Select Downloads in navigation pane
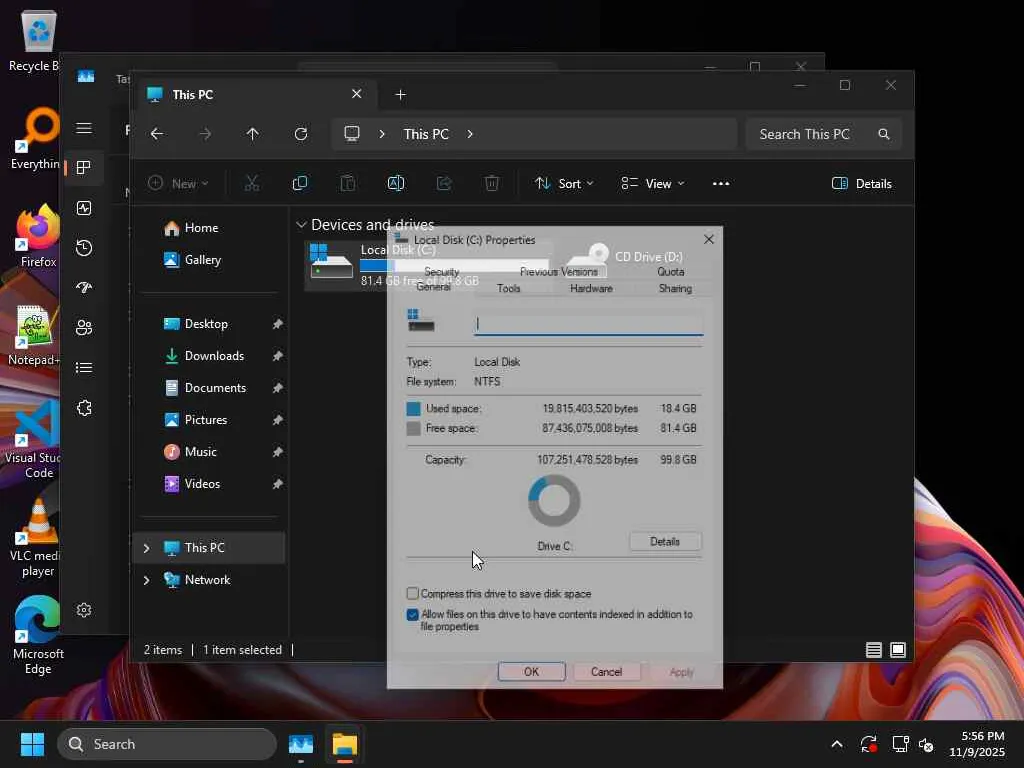The image size is (1024, 768). pyautogui.click(x=212, y=356)
